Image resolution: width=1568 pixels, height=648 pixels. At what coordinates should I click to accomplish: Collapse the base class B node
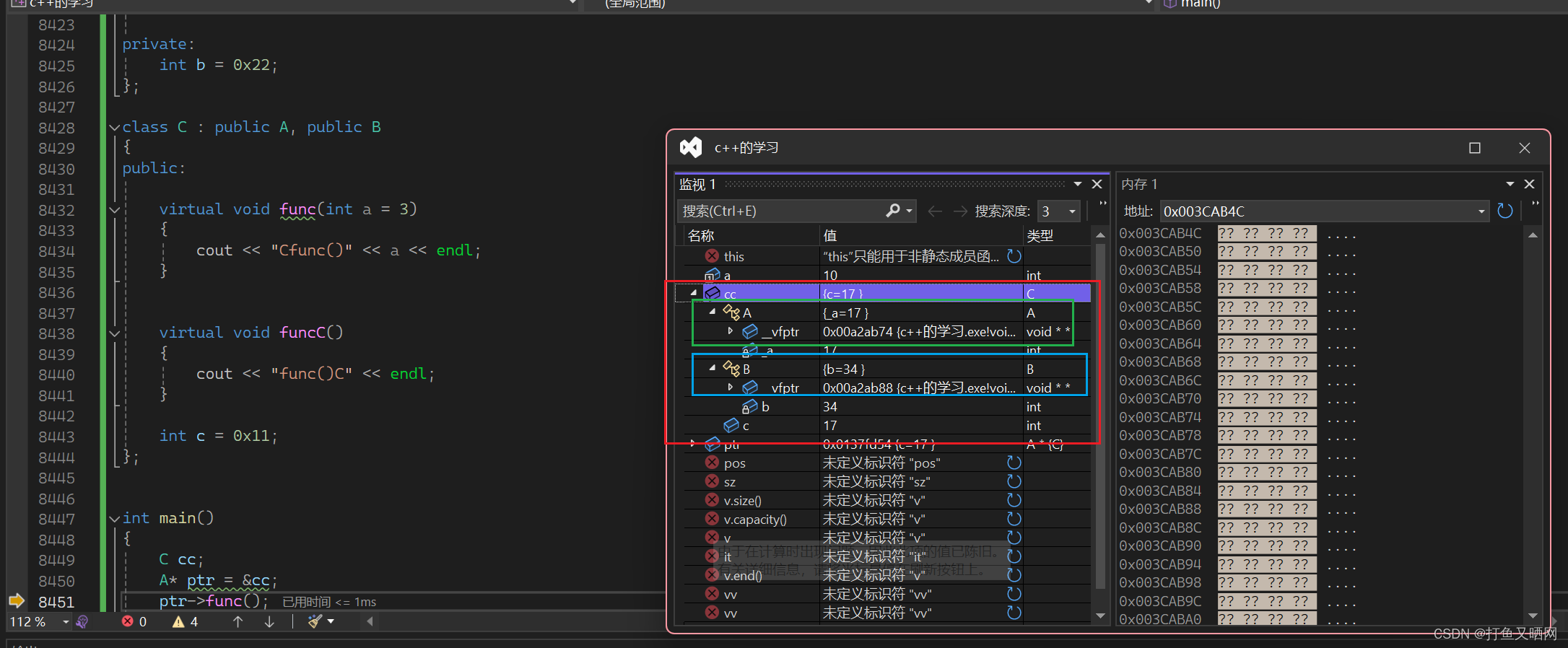click(x=713, y=368)
